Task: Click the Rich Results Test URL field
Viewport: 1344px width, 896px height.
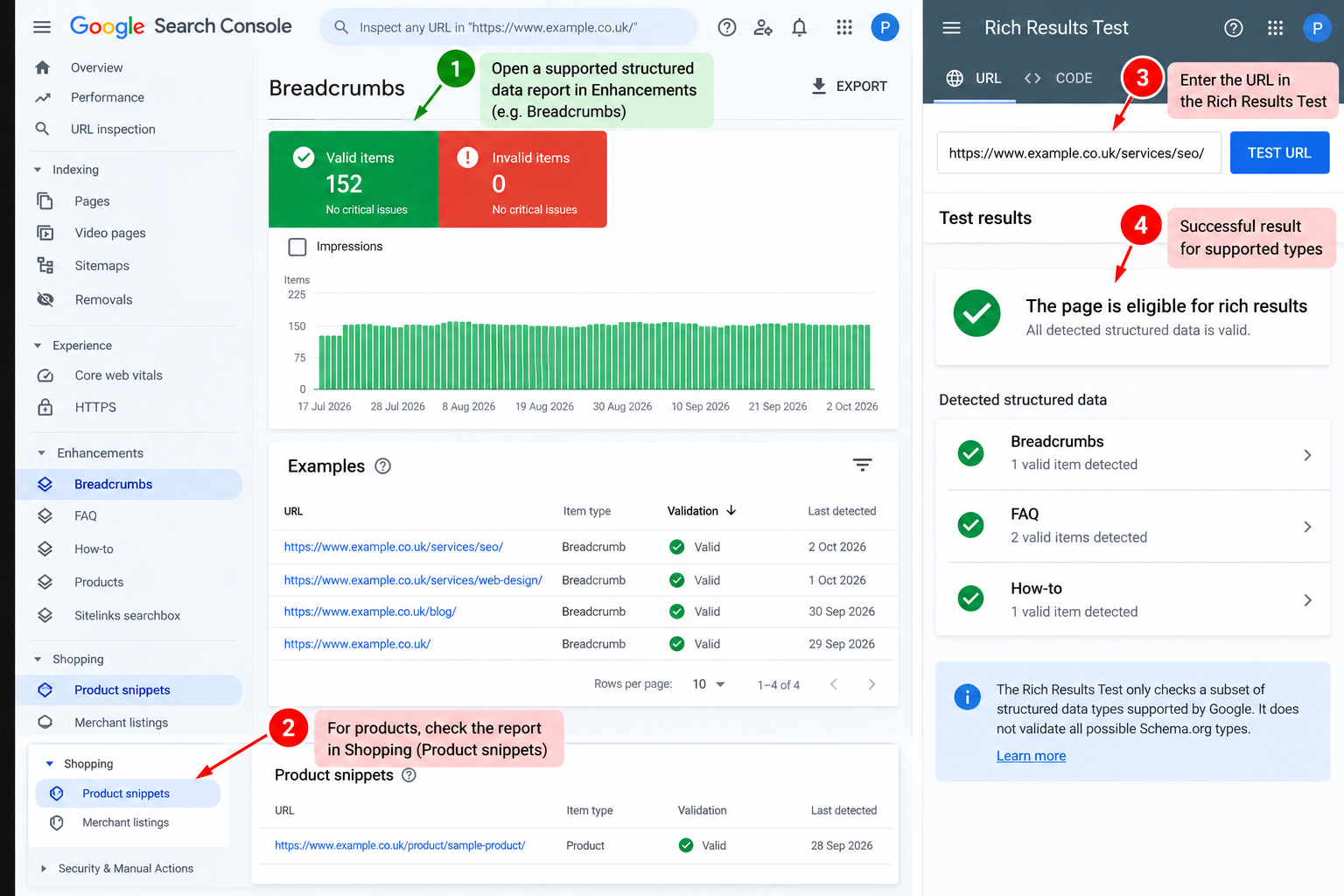Action: point(1079,153)
